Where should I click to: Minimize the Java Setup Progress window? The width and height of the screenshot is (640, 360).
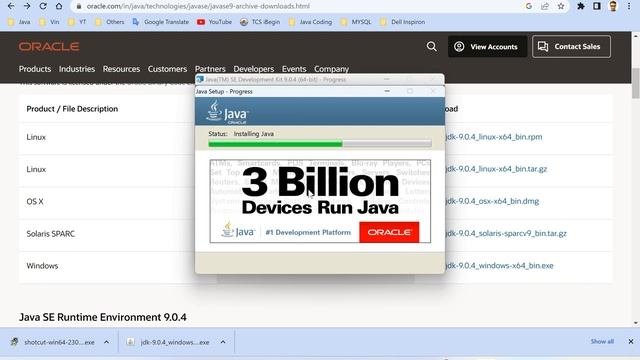point(387,91)
